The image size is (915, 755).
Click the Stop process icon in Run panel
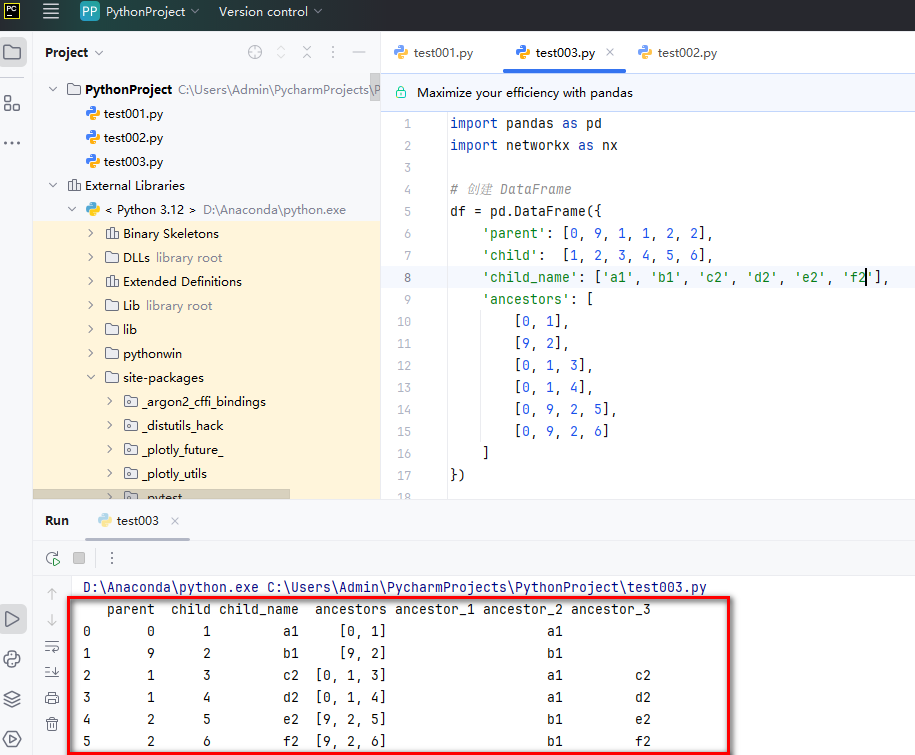[79, 558]
